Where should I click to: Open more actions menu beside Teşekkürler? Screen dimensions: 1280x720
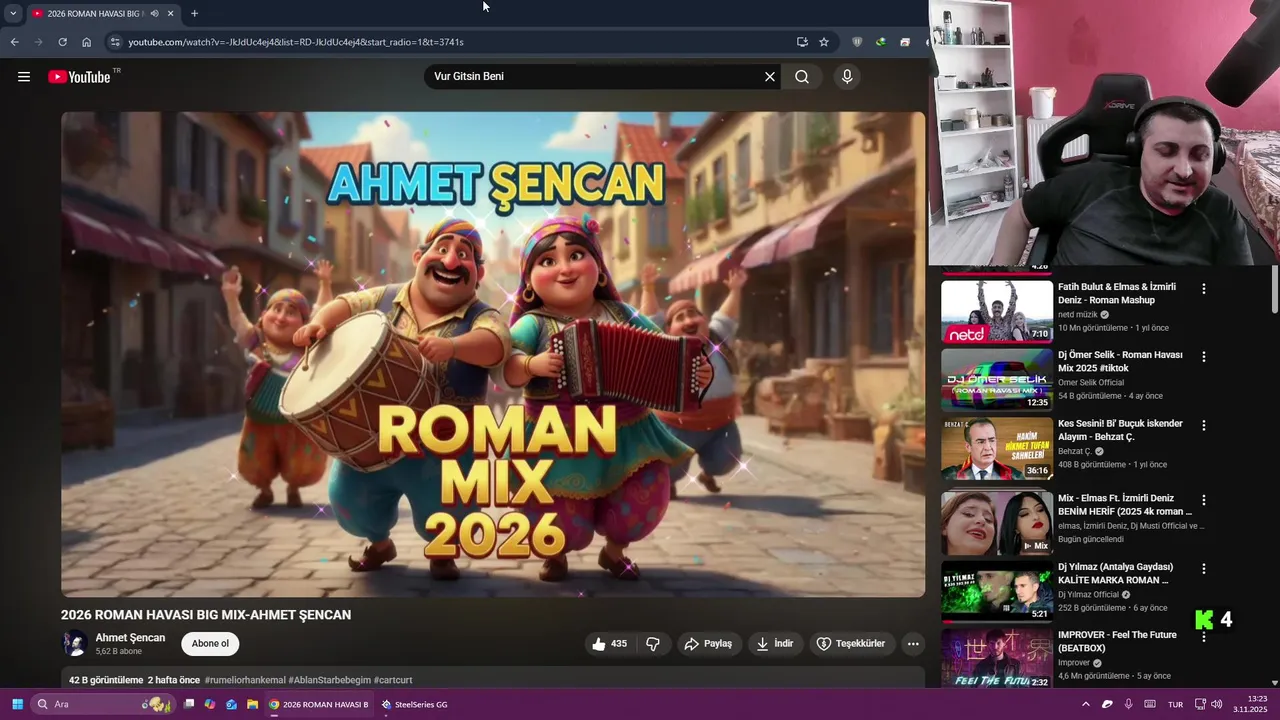(x=913, y=644)
